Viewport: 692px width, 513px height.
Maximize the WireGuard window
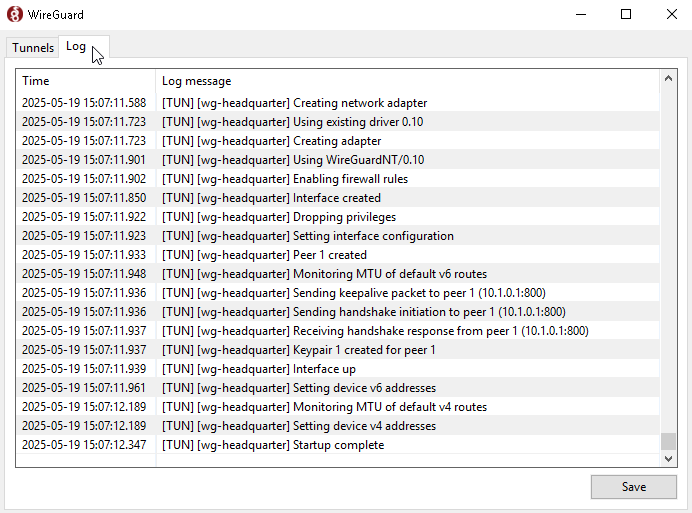(626, 15)
